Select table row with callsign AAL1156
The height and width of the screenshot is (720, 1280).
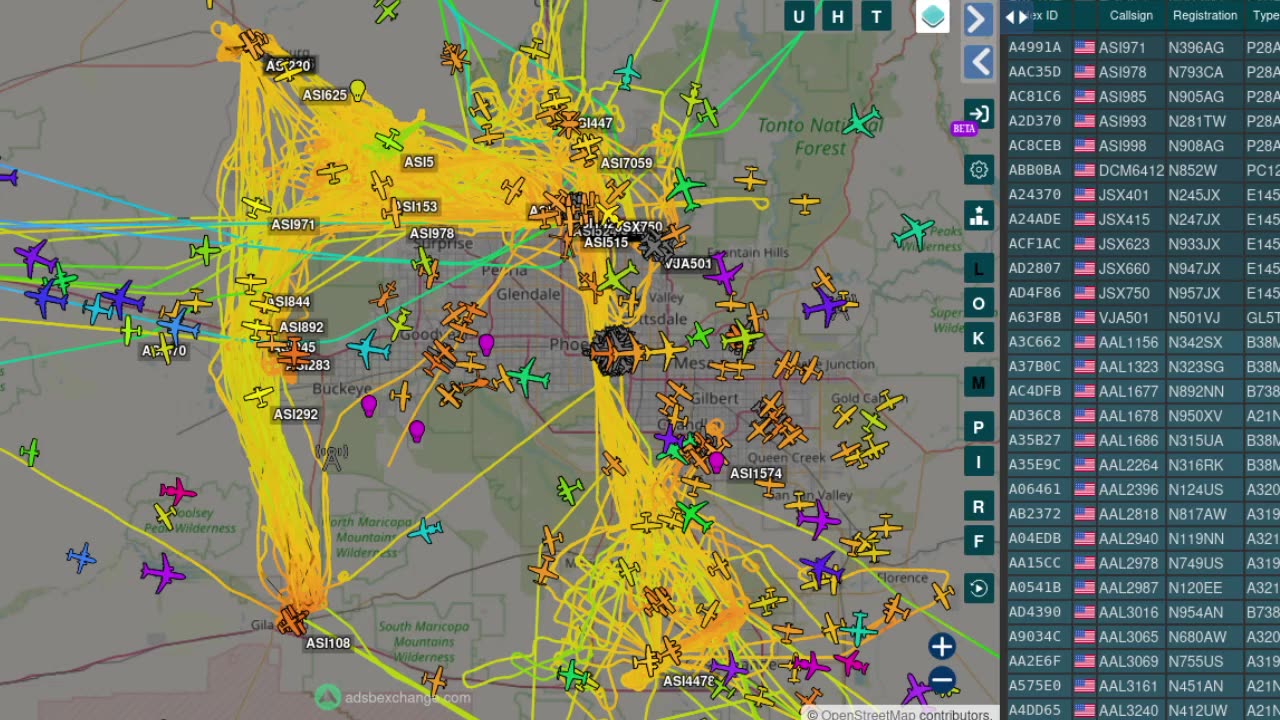point(1141,342)
